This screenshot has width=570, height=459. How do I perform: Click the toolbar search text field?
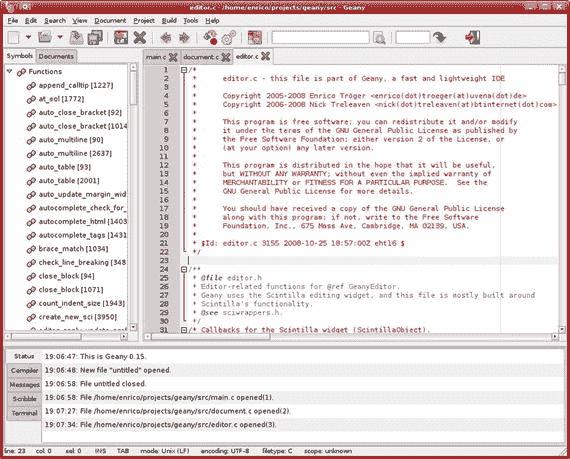(320, 37)
